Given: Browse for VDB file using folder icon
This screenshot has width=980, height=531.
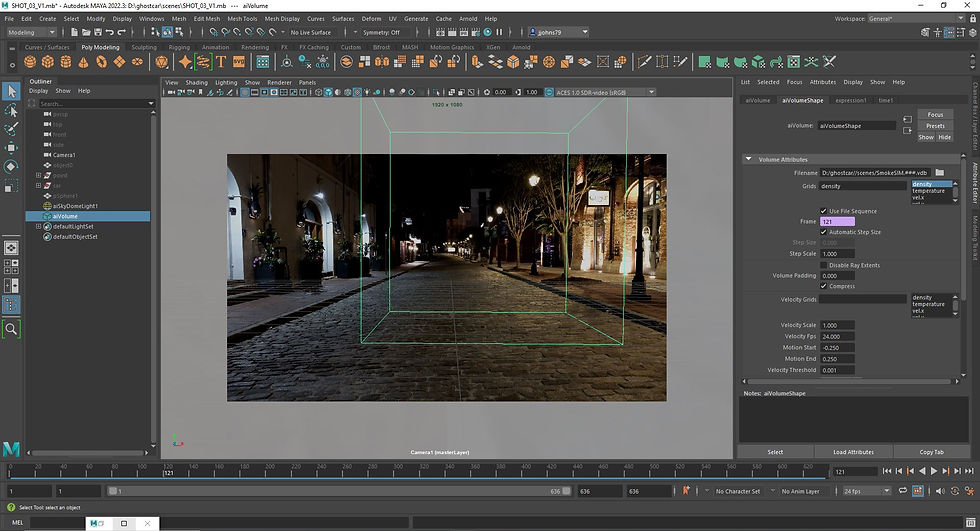Looking at the screenshot, I should pyautogui.click(x=940, y=173).
